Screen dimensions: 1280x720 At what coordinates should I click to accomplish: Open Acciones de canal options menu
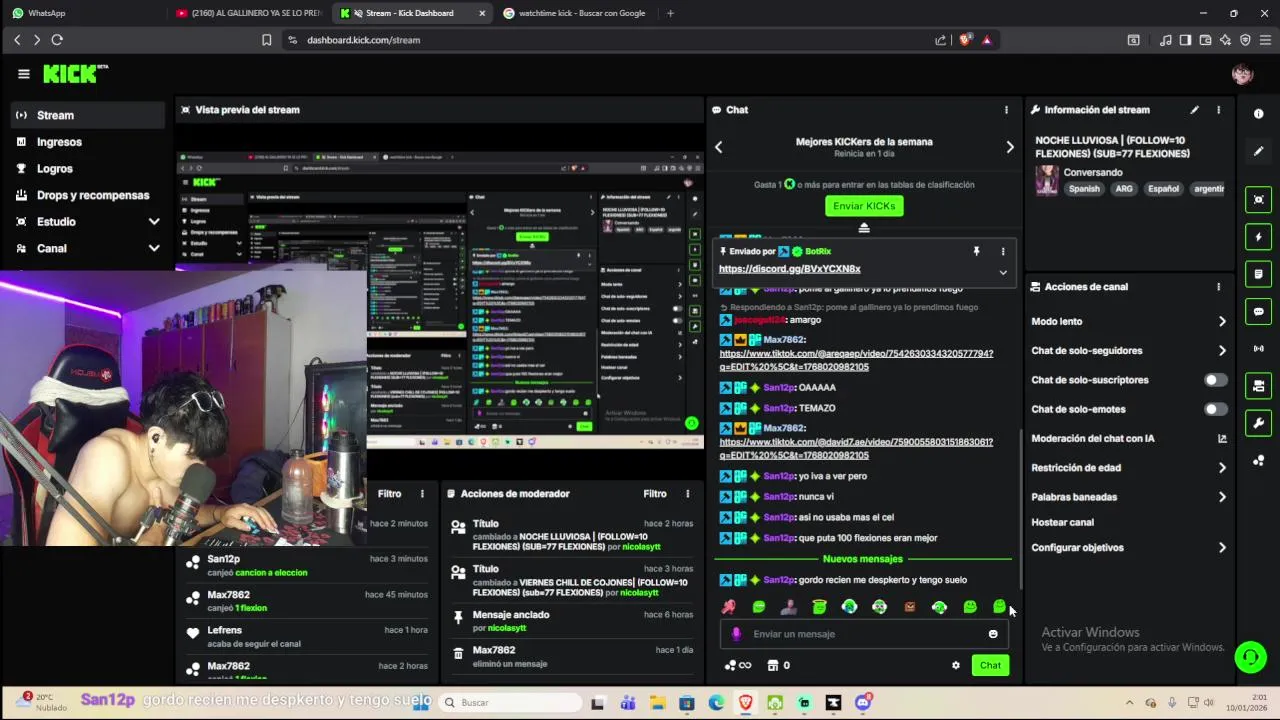[1218, 287]
